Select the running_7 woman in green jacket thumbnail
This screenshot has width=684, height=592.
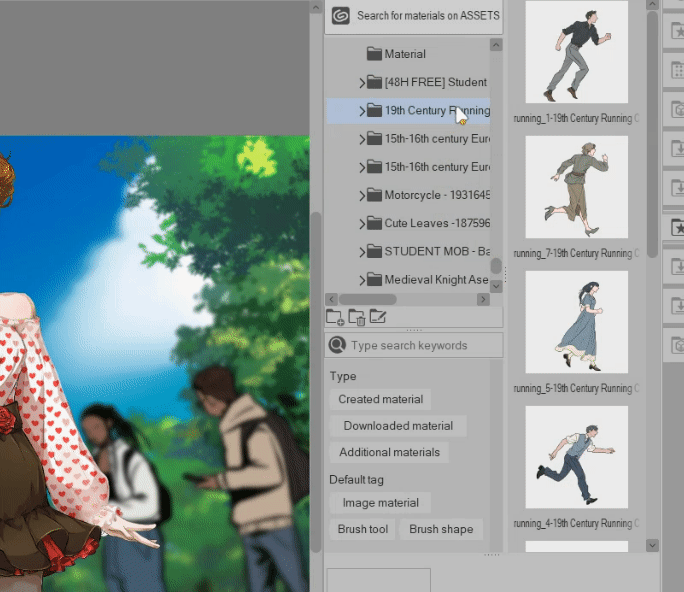576,187
